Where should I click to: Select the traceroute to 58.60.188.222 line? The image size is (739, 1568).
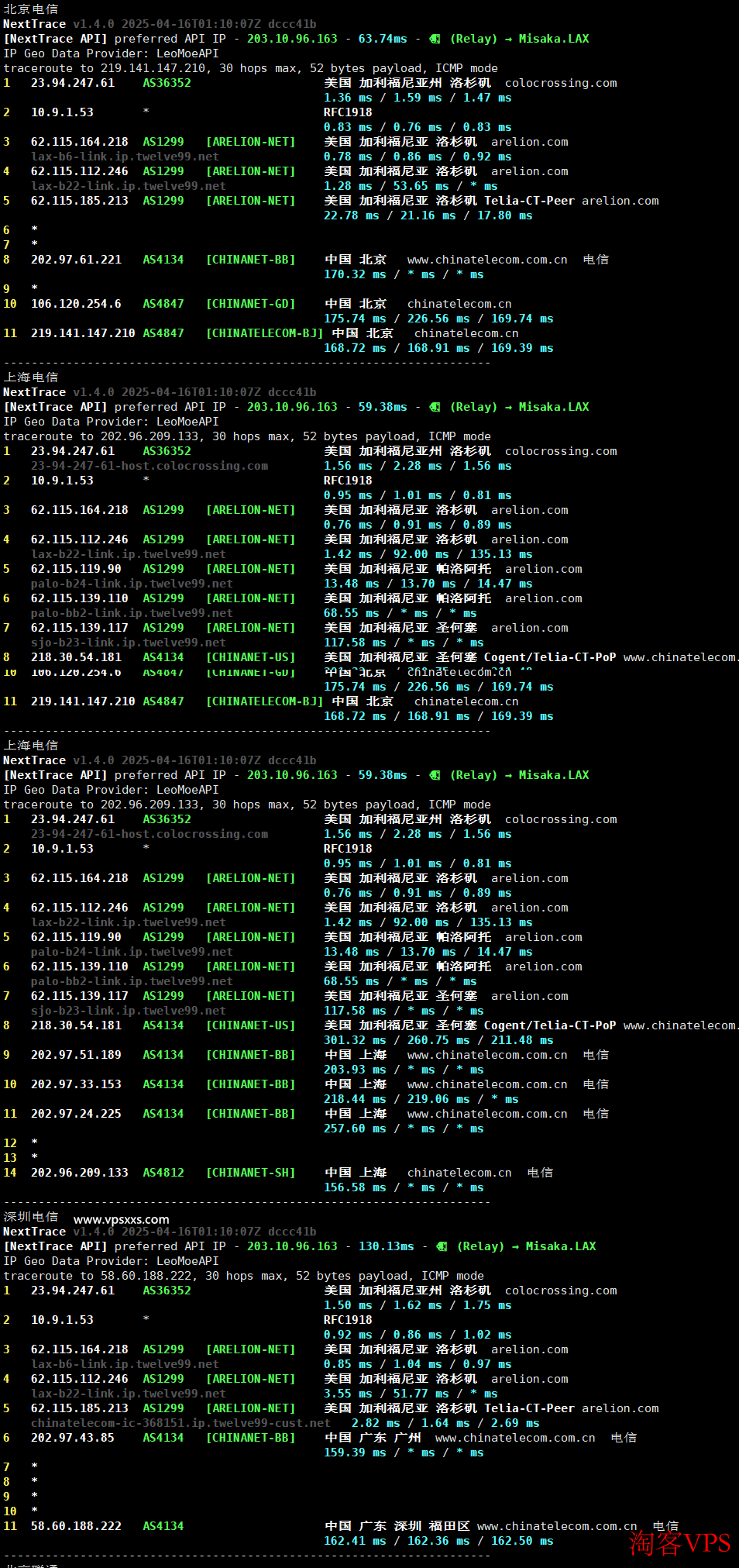pyautogui.click(x=244, y=1276)
